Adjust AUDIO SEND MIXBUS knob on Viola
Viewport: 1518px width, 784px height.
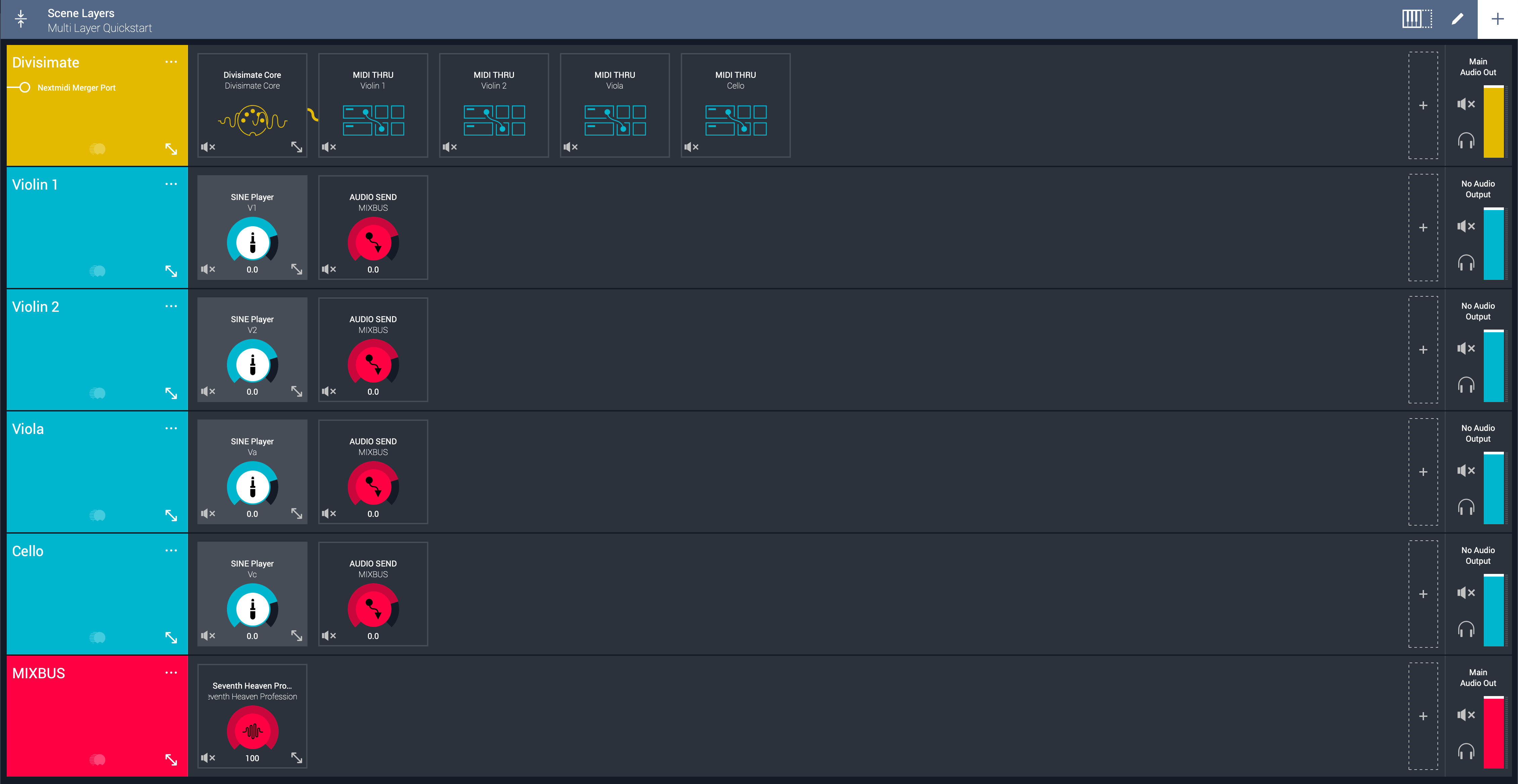click(x=373, y=487)
